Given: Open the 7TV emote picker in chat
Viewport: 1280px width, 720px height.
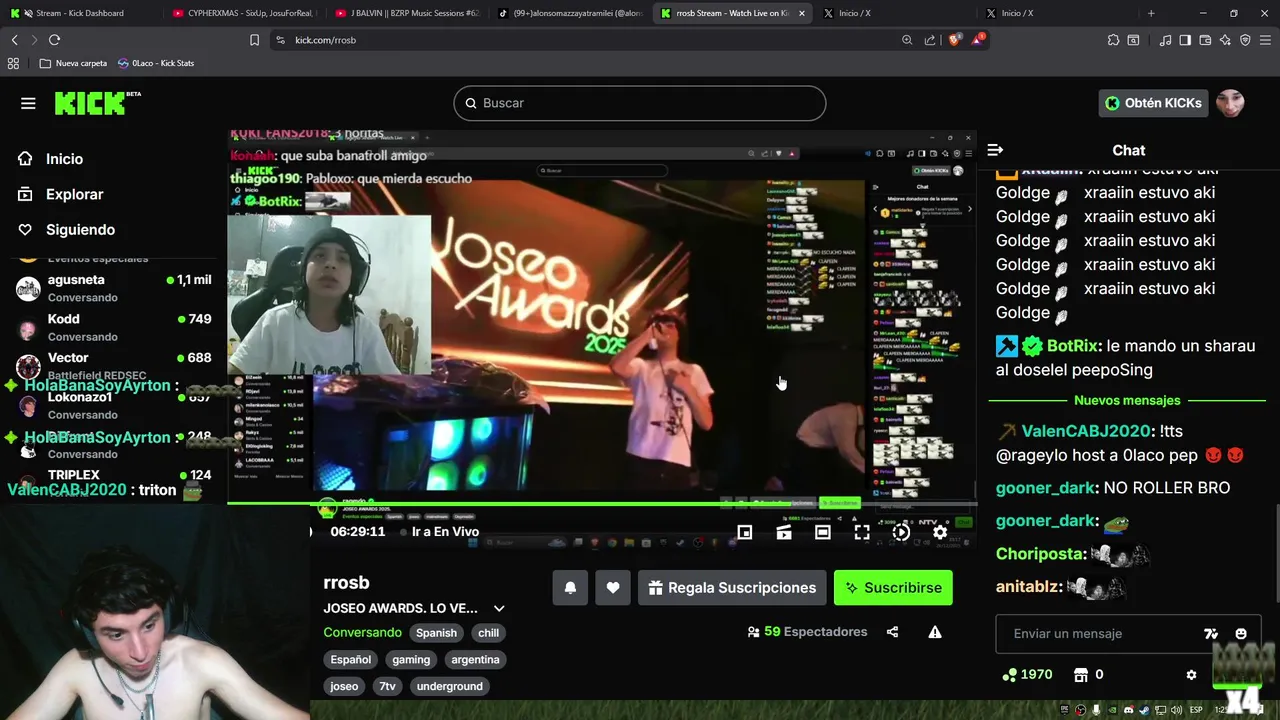Looking at the screenshot, I should tap(1211, 634).
